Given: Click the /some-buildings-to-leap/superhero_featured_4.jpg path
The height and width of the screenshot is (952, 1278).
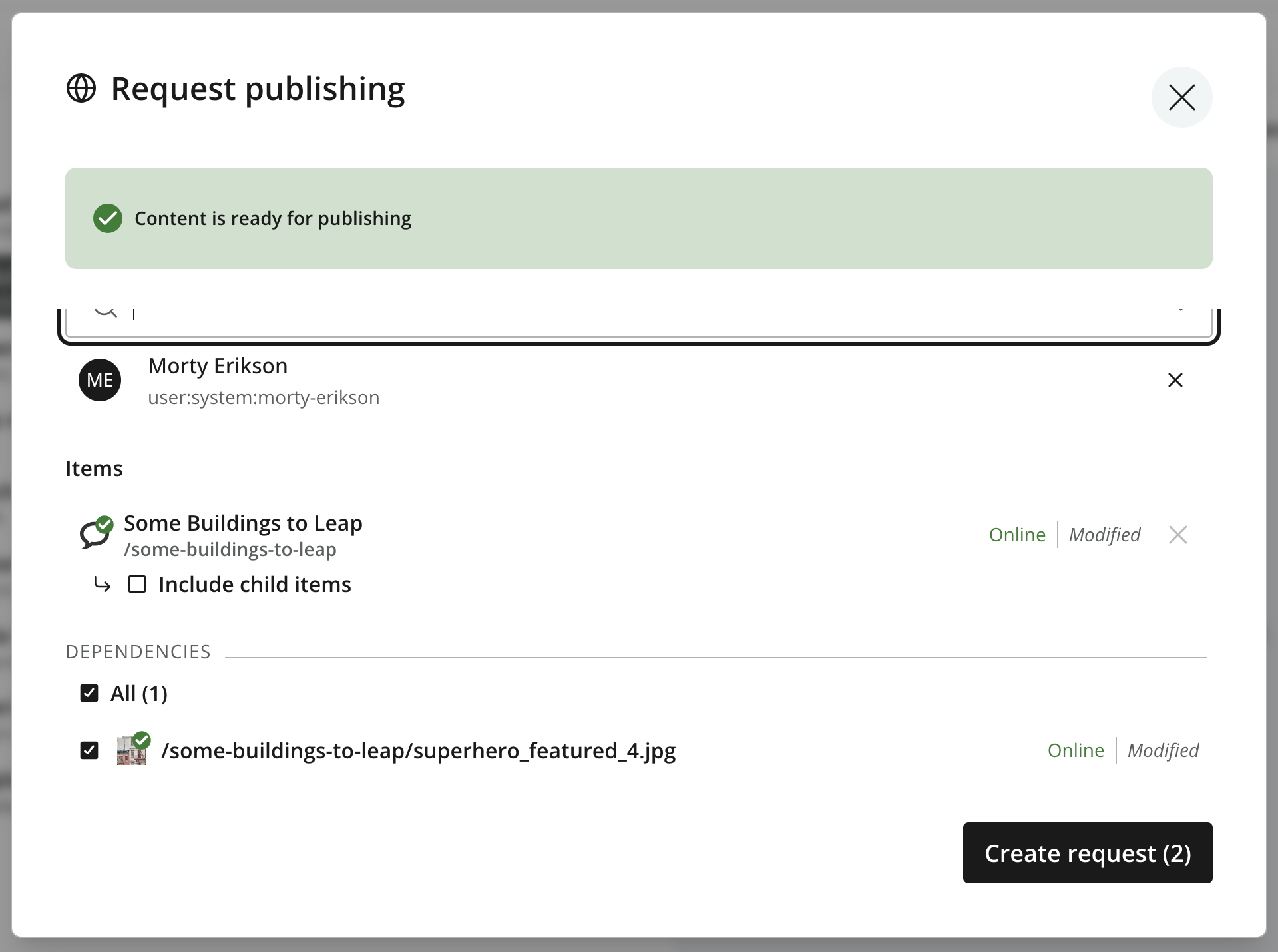Looking at the screenshot, I should (419, 750).
